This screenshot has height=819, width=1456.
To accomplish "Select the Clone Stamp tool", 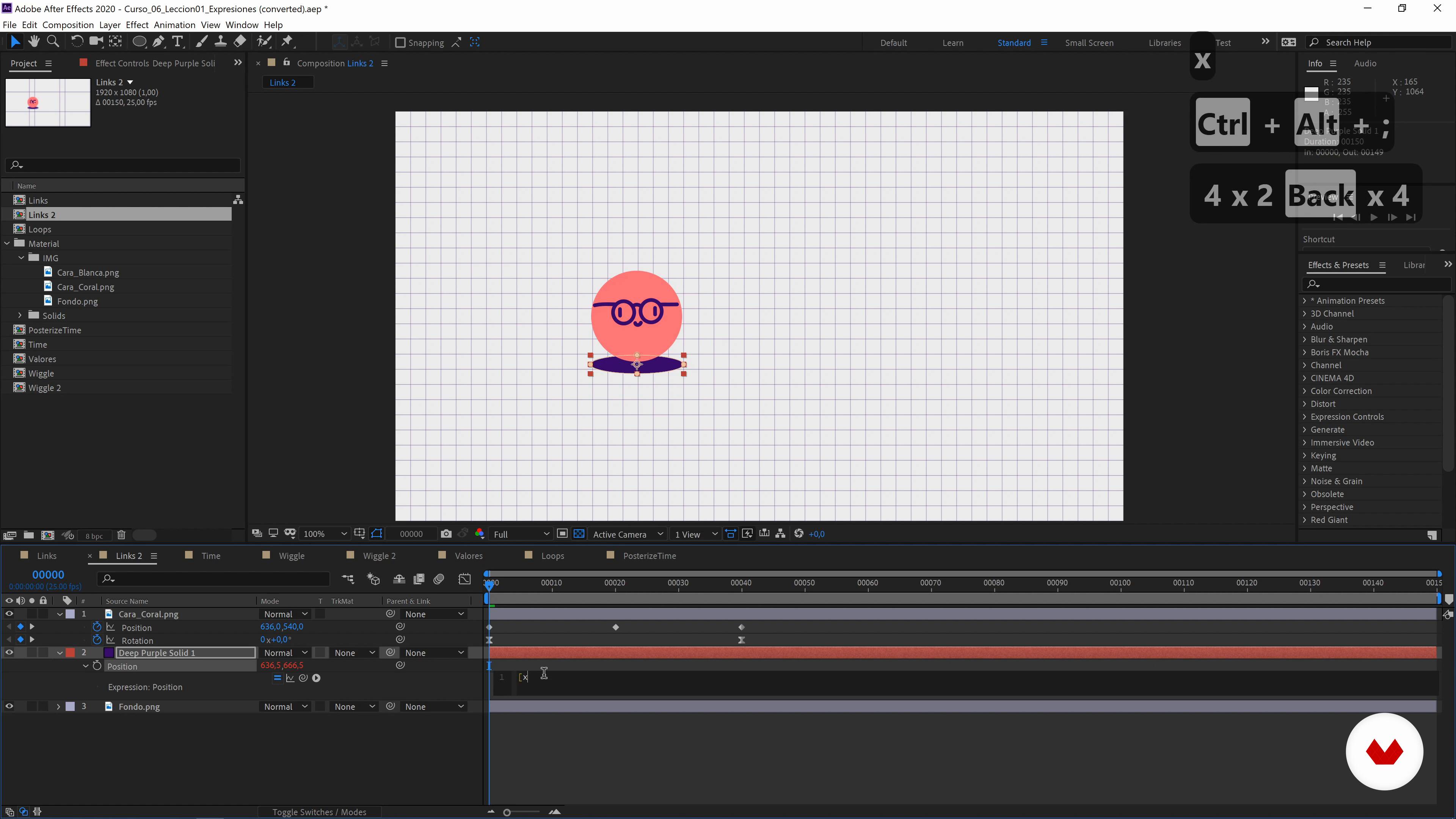I will [220, 41].
